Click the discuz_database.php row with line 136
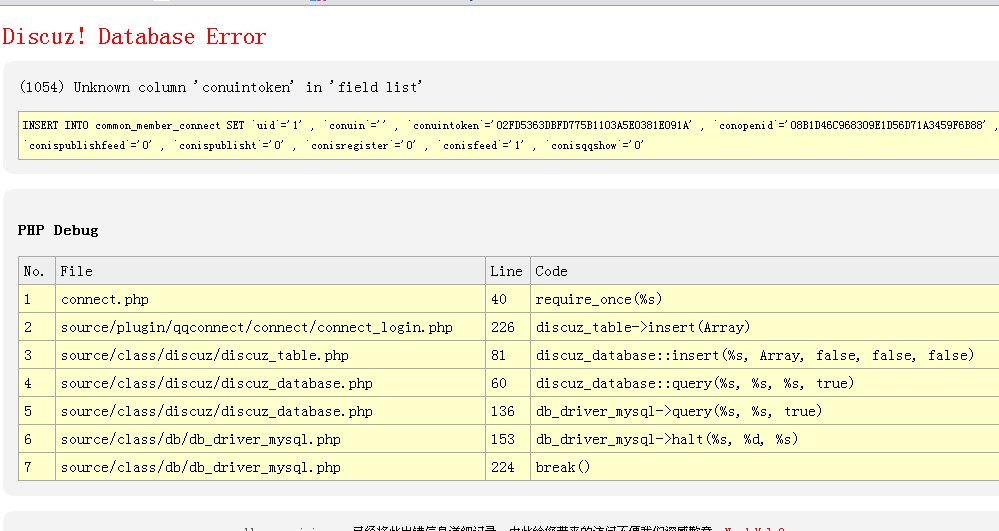Image resolution: width=999 pixels, height=531 pixels. click(x=217, y=411)
